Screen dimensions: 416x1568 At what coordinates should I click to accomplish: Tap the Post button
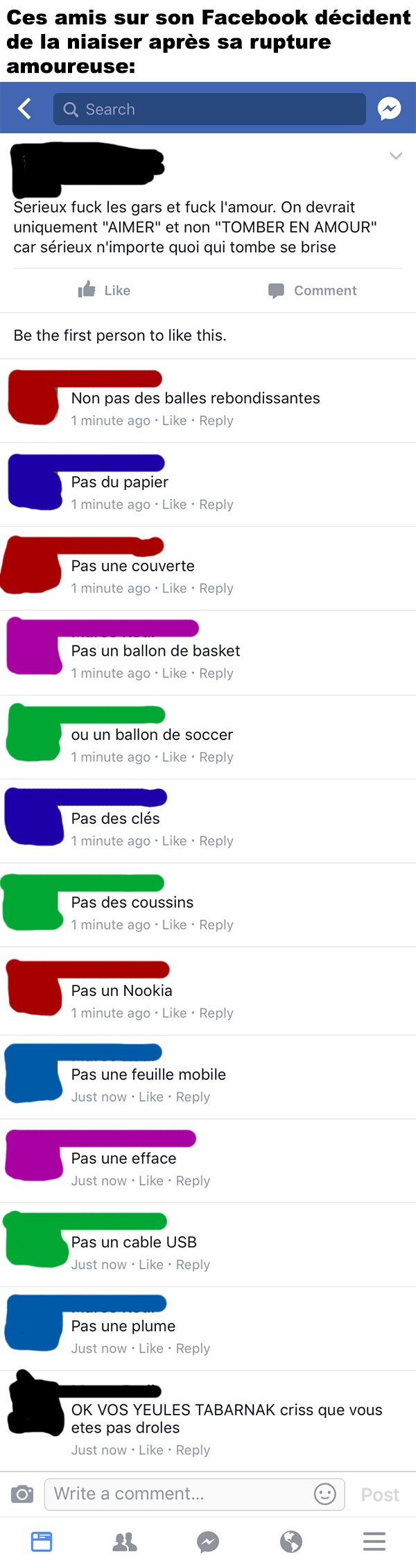click(x=380, y=1494)
